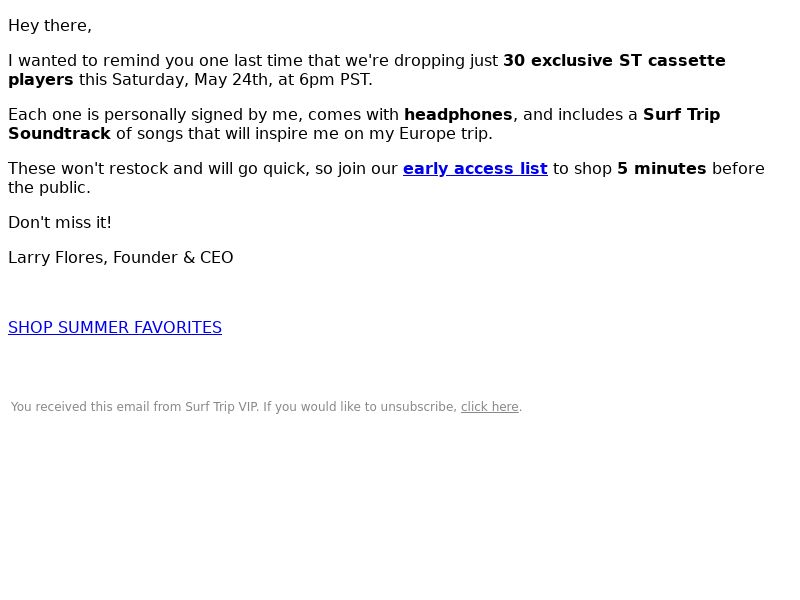Click the bold word 'headphones'

tap(458, 114)
